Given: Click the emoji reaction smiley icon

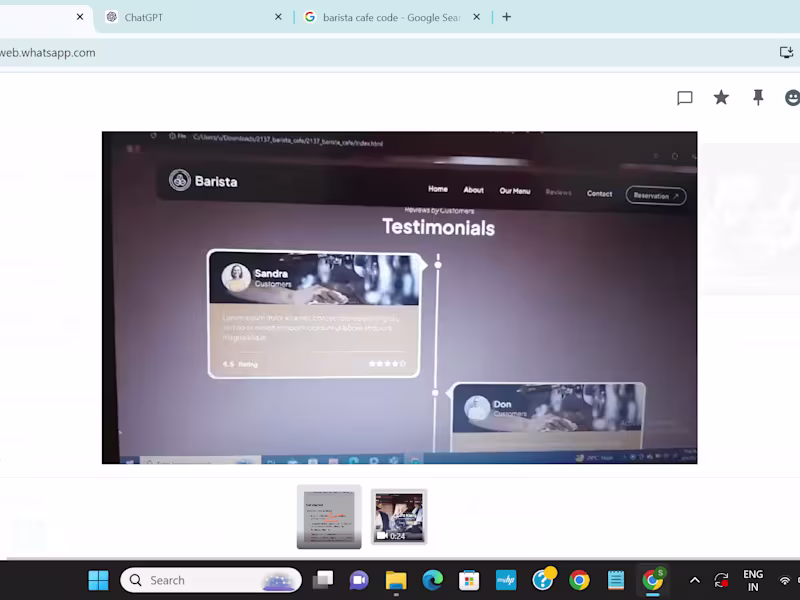Looking at the screenshot, I should point(792,97).
